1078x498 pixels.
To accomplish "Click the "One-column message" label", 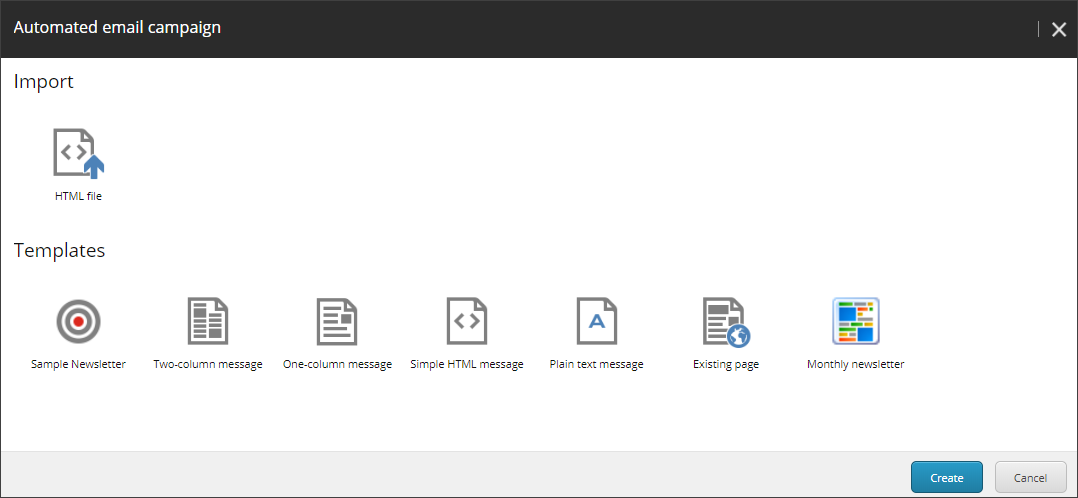I will click(x=337, y=365).
